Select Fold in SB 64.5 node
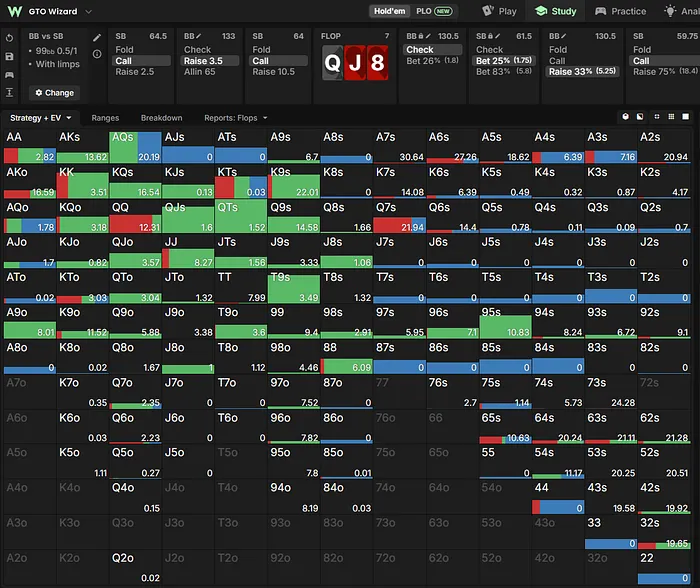The height and width of the screenshot is (588, 700). click(124, 50)
